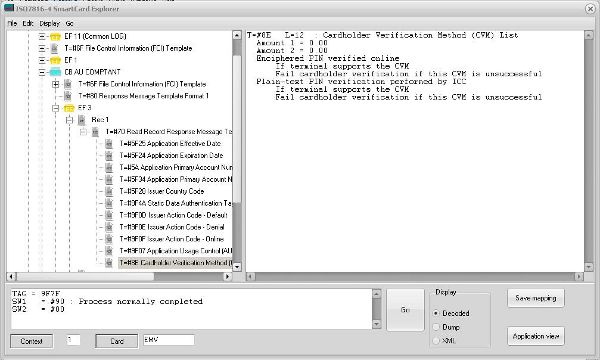Click the icon next to T=#5F25 Application Effective Date
600x360 pixels.
coord(109,144)
